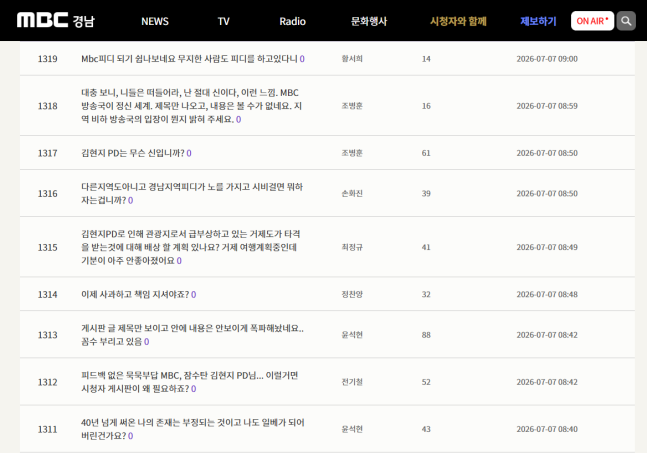Open post 1316 about 경남지역피디
647x453 pixels.
point(192,193)
